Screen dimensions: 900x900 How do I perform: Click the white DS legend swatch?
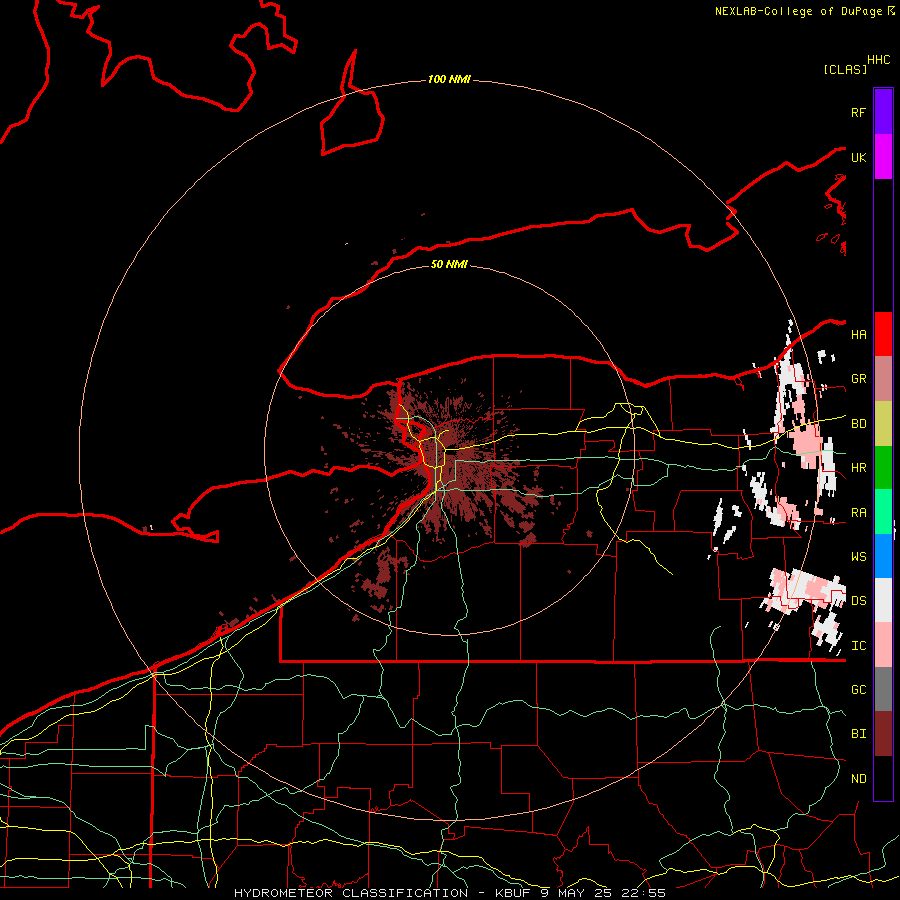(x=883, y=600)
